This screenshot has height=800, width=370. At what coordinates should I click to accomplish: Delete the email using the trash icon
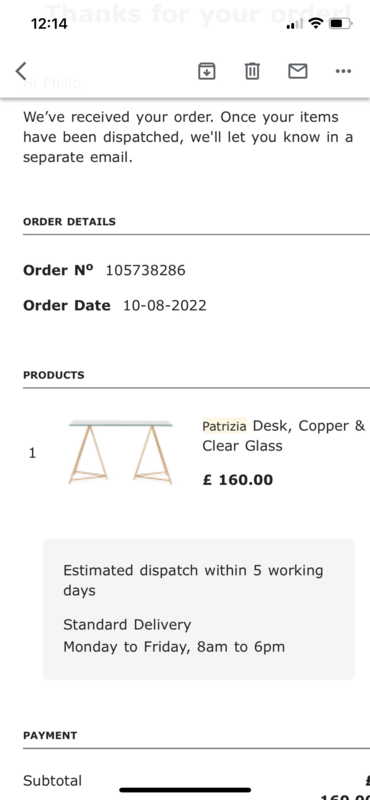click(x=252, y=71)
